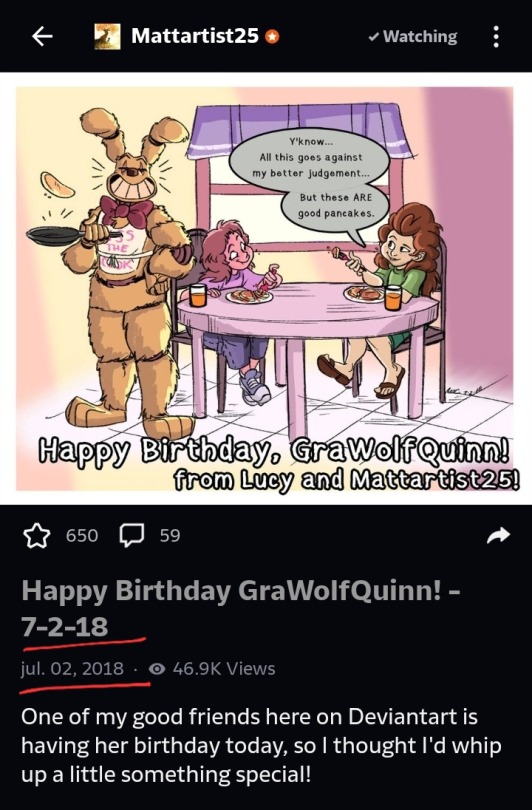This screenshot has width=532, height=810.
Task: Toggle the Watching status for Mattartist25
Action: (x=413, y=37)
